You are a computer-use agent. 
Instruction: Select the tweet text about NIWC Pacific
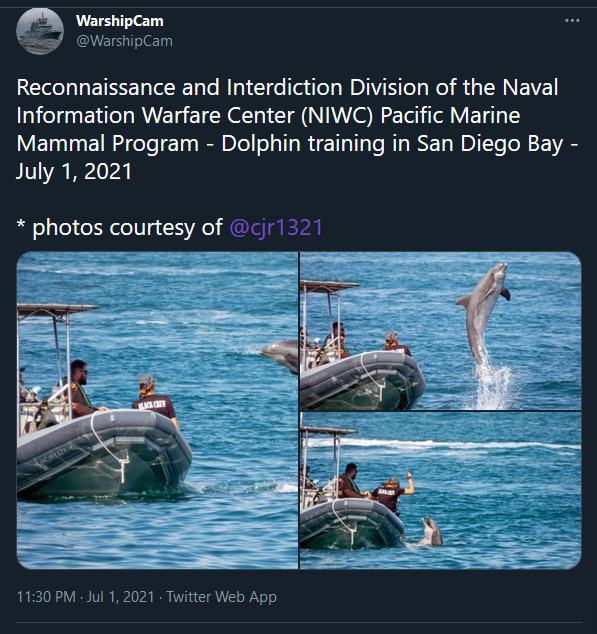pyautogui.click(x=297, y=129)
